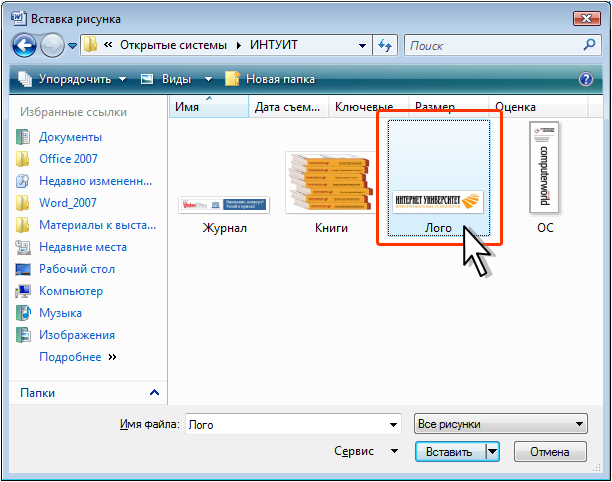
Task: Open the Все рисунки file type dropdown
Action: (501, 424)
